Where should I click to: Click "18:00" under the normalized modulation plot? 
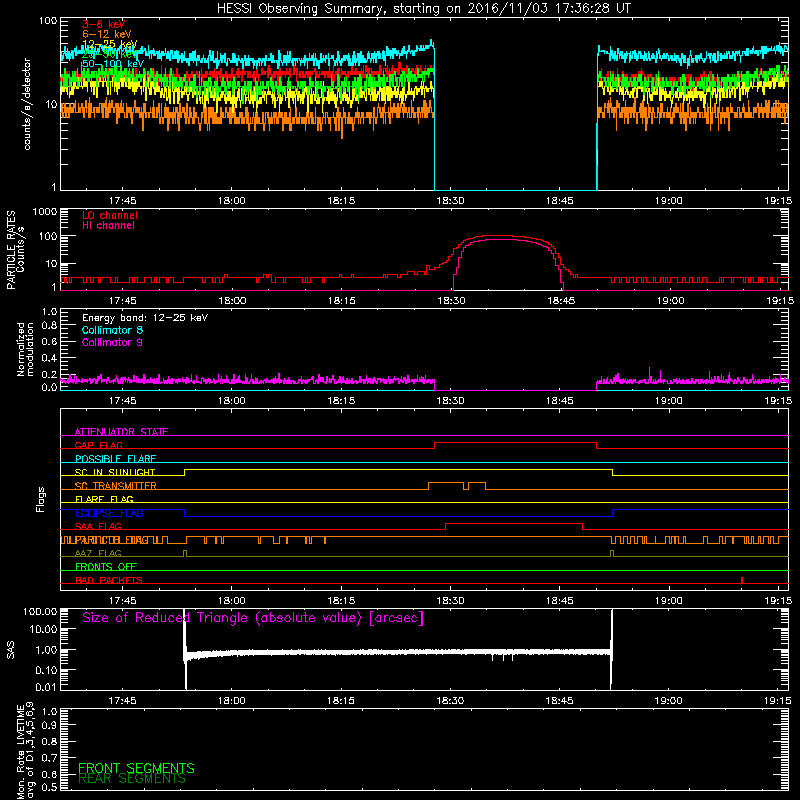(232, 401)
